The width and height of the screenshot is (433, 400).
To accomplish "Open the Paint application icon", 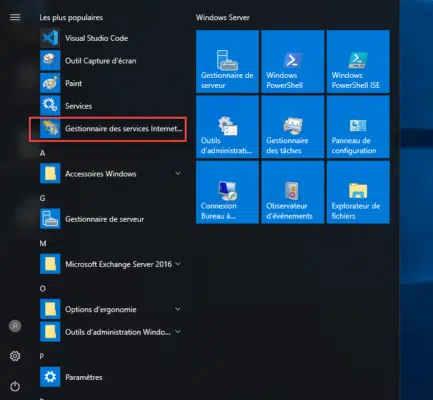I will [x=50, y=83].
